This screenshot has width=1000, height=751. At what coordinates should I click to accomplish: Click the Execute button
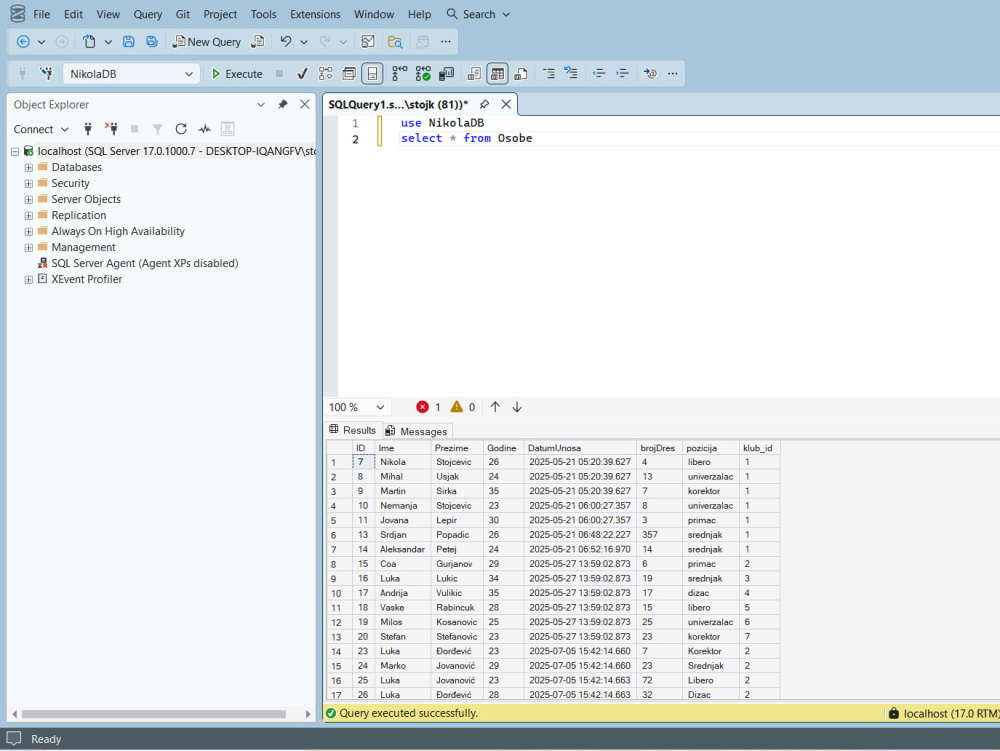pos(237,74)
